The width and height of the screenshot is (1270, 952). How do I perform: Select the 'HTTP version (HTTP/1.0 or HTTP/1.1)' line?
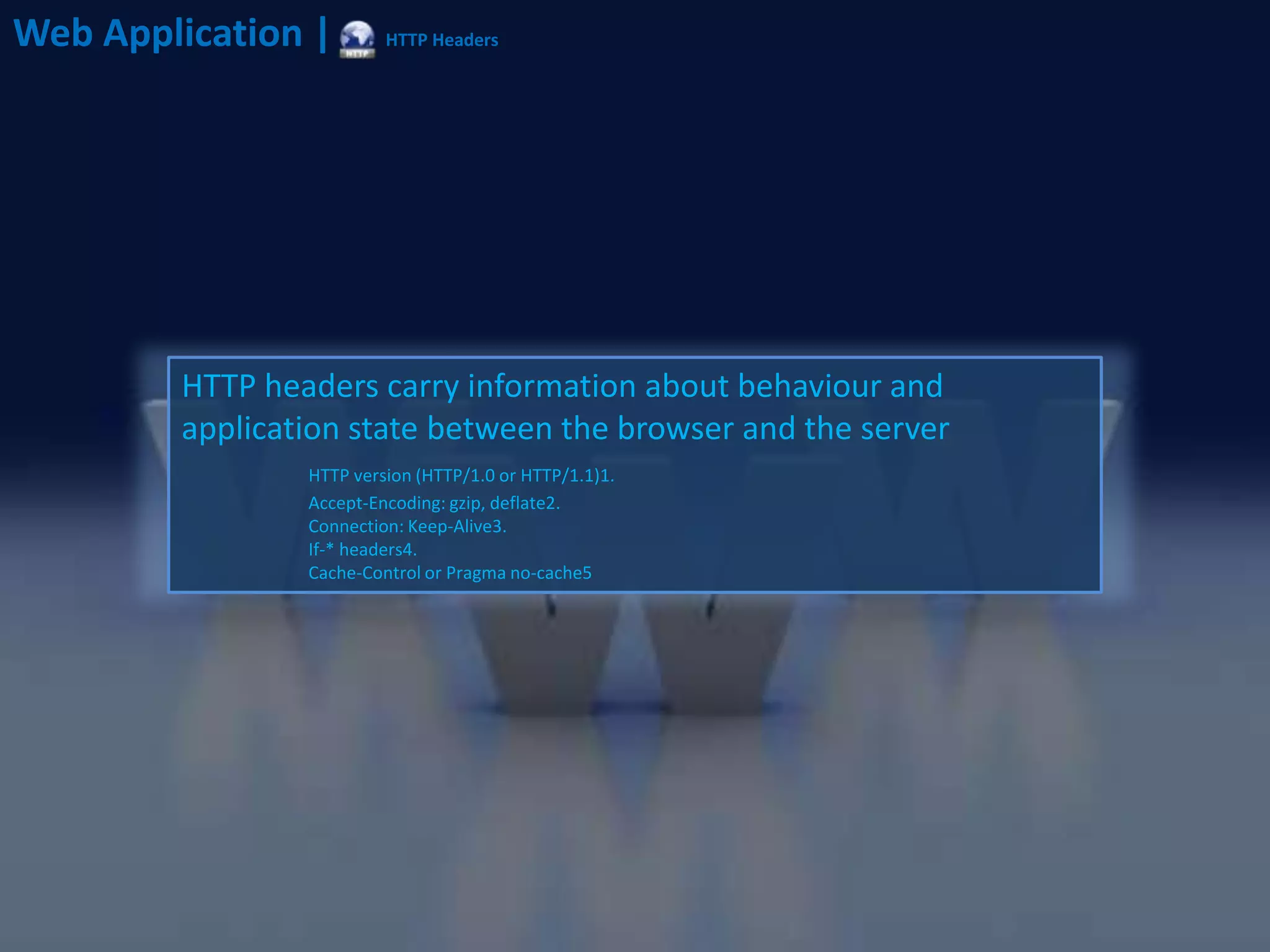pyautogui.click(x=461, y=475)
